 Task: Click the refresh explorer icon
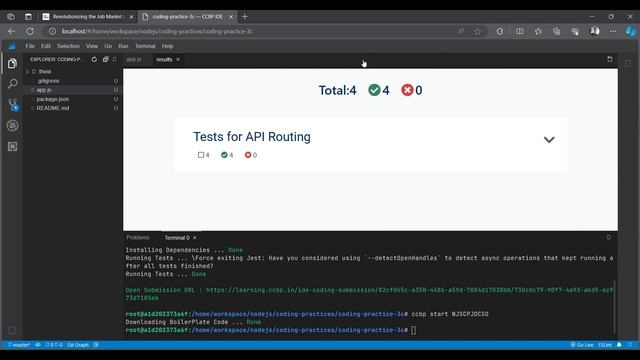tap(94, 60)
